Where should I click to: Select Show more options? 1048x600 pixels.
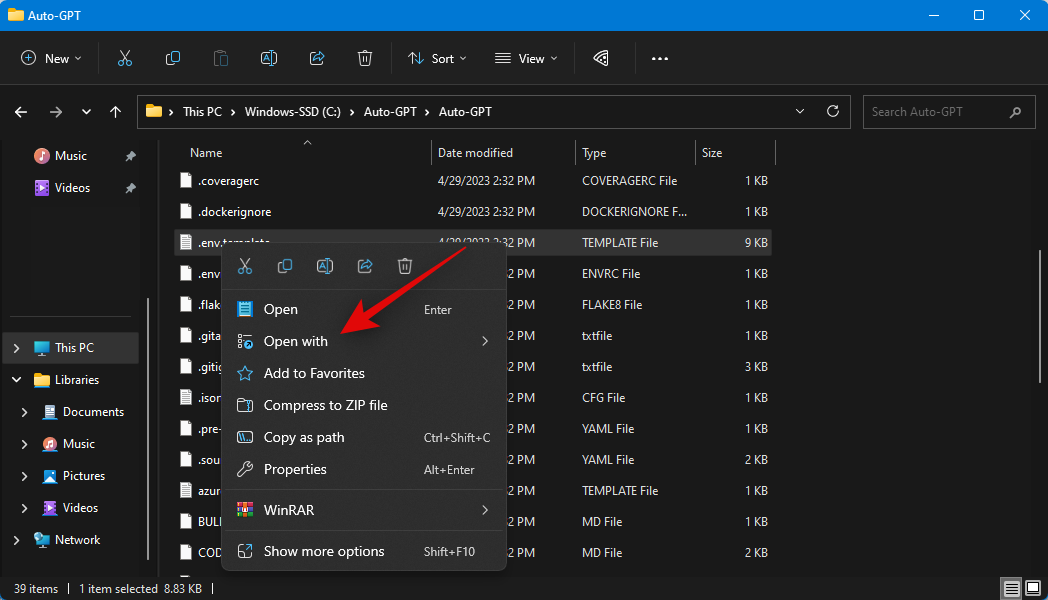click(364, 551)
